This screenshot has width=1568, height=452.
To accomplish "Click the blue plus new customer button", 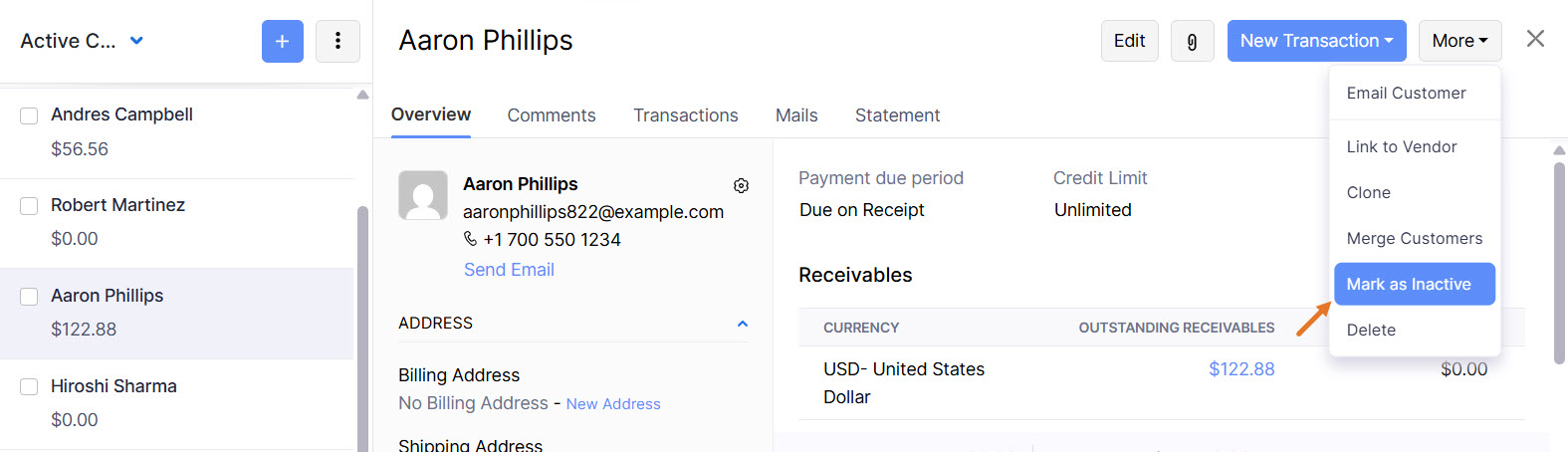I will 282,41.
